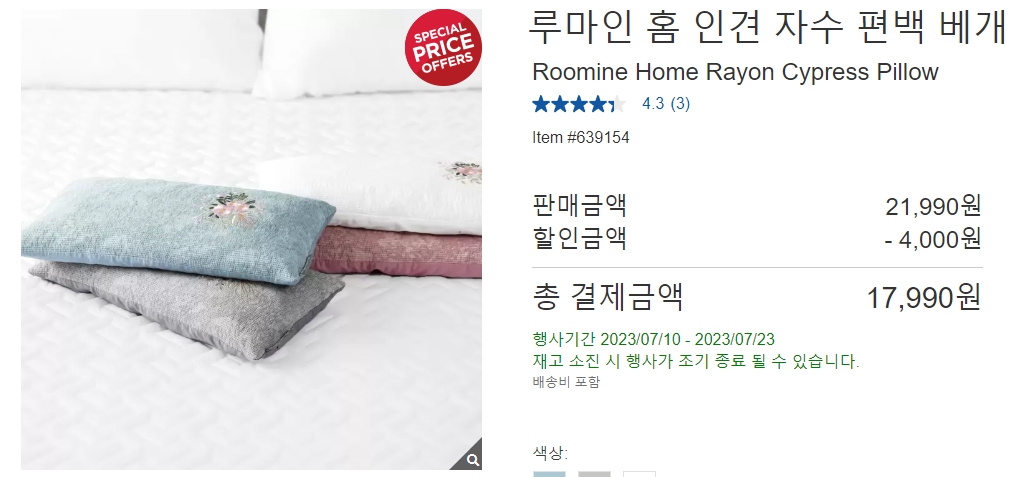Click the magnifier zoom icon on product image
Image resolution: width=1027 pixels, height=477 pixels.
(x=470, y=458)
